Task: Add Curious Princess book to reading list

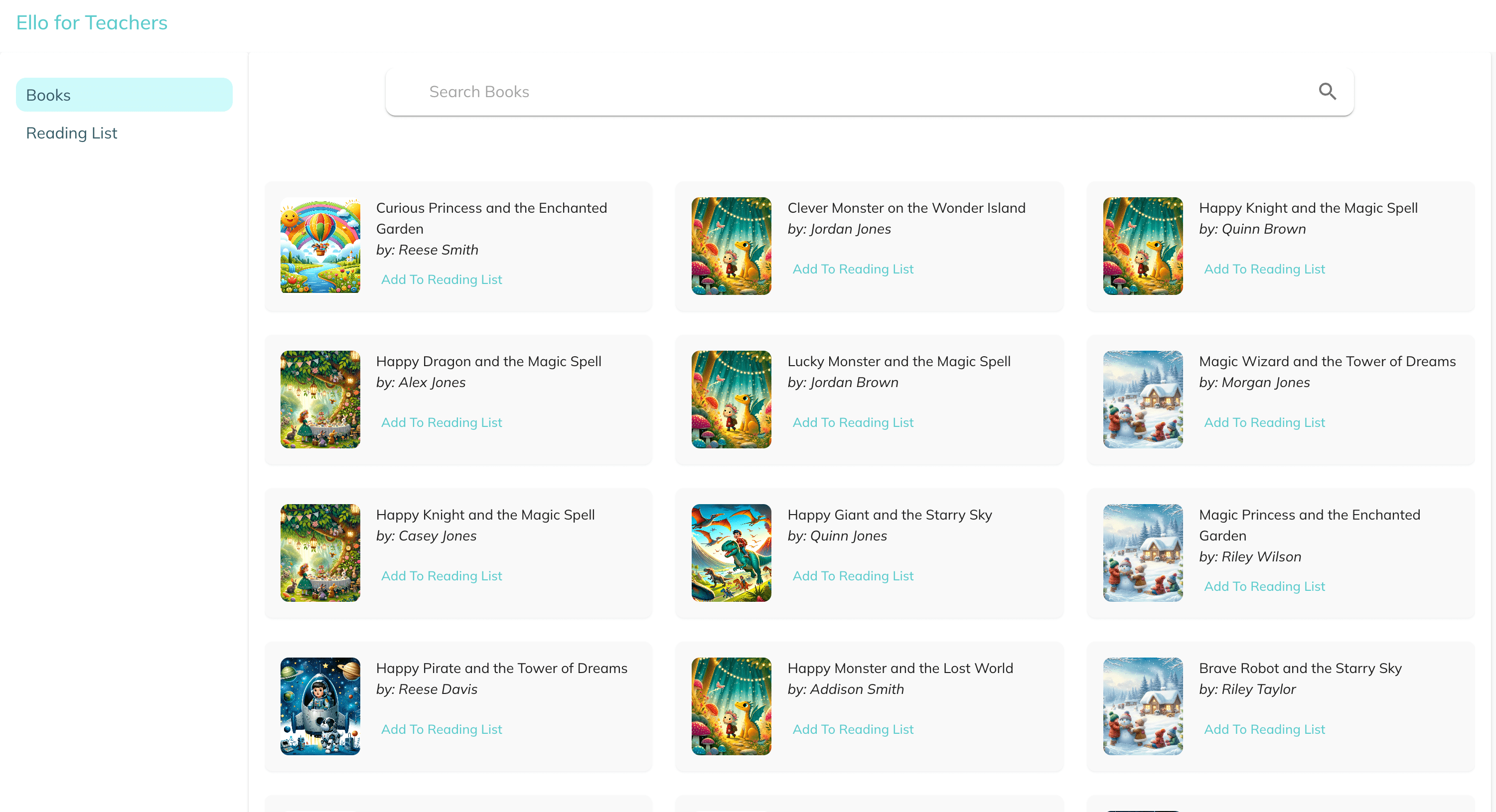Action: (441, 279)
